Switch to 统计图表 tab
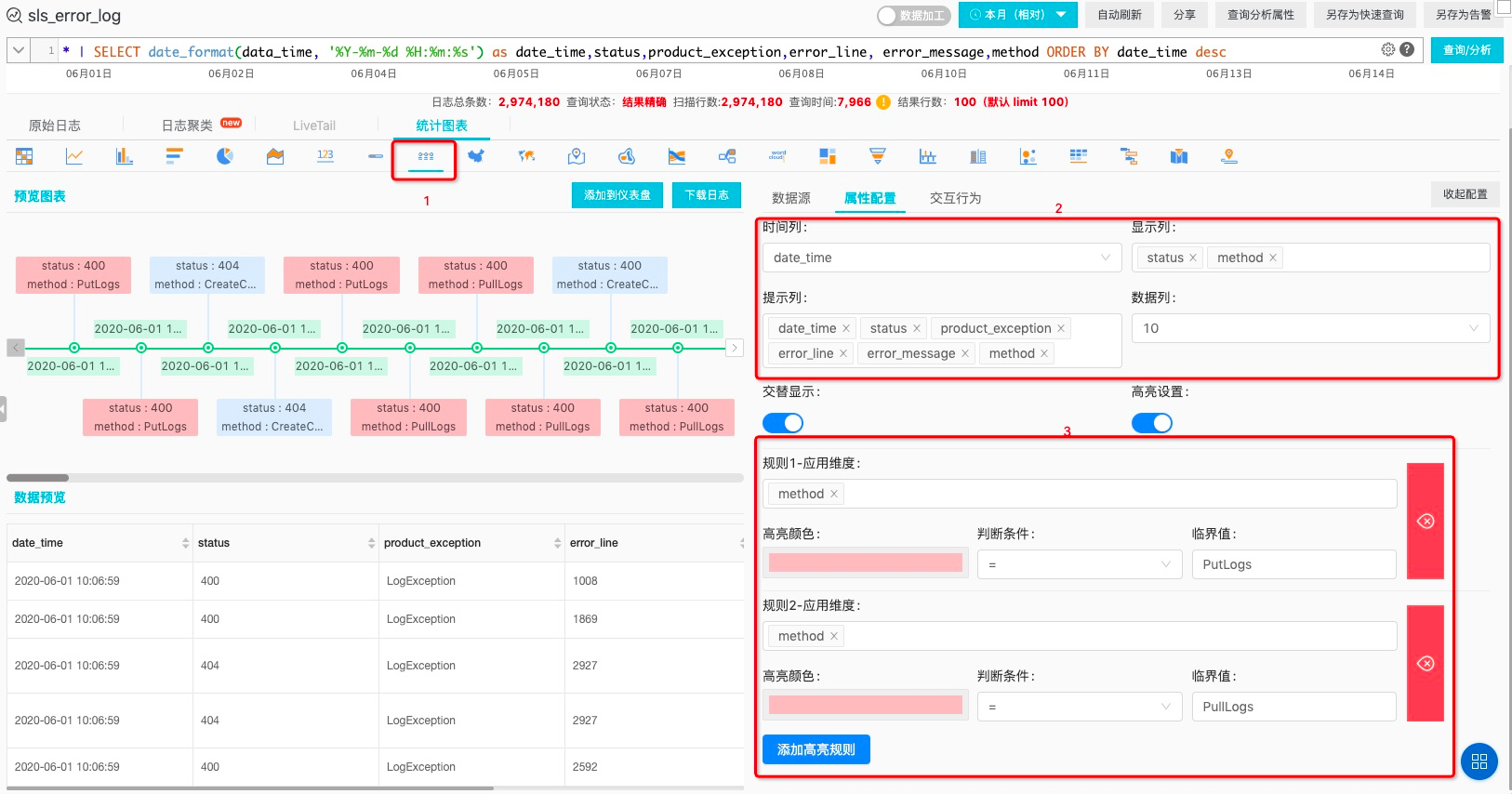The width and height of the screenshot is (1512, 794). coord(442,126)
